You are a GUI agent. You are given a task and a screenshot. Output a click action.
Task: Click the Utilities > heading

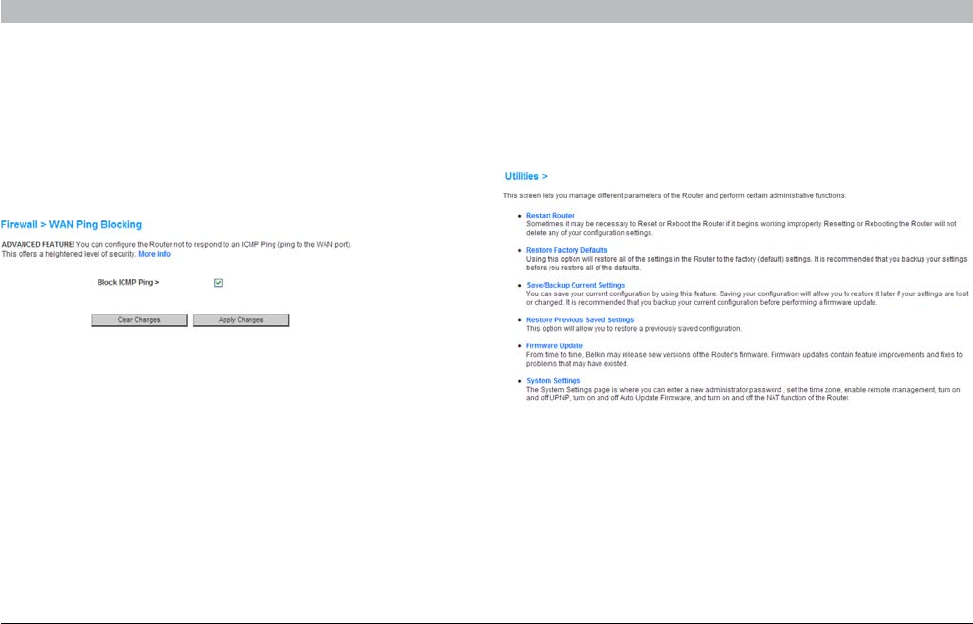pos(526,176)
